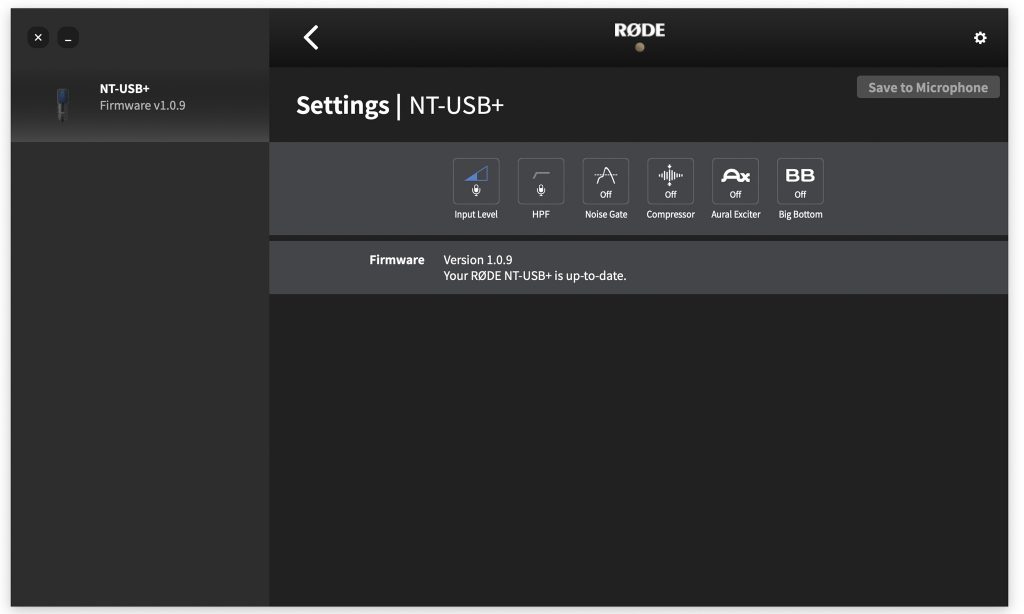Click the 'Settings | NT-USB+' page heading
This screenshot has height=614, width=1024.
[400, 105]
